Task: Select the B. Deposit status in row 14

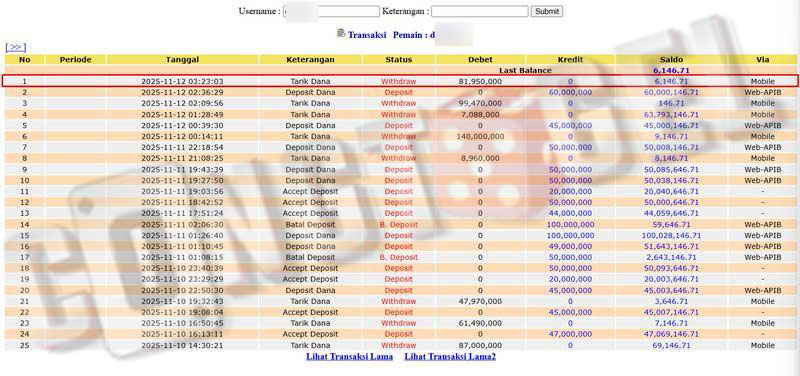Action: tap(398, 224)
